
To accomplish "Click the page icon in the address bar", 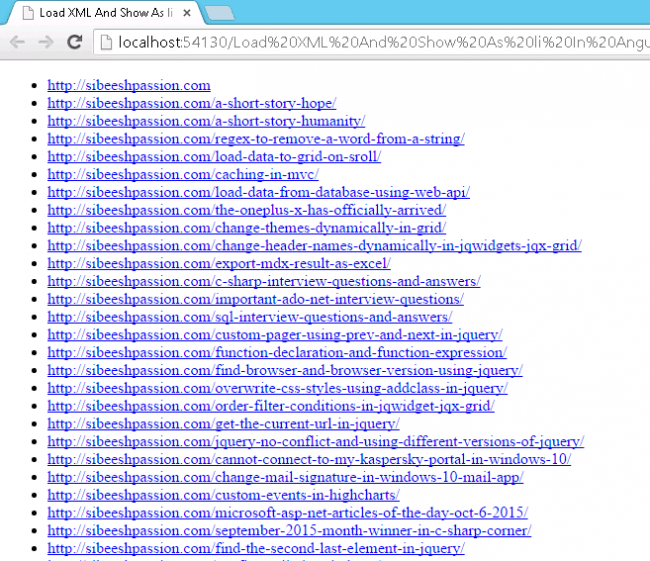I will tap(107, 42).
